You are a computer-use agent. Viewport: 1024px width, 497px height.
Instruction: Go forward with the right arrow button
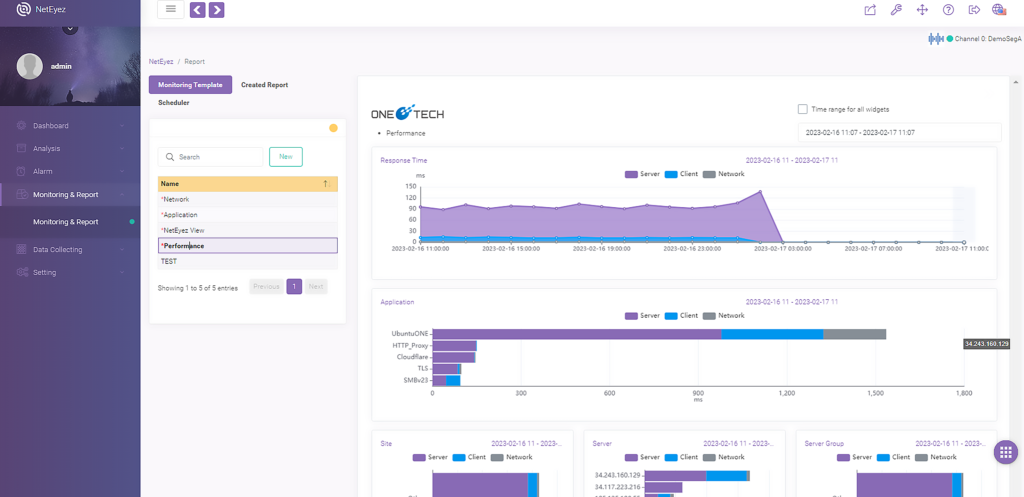pos(217,10)
